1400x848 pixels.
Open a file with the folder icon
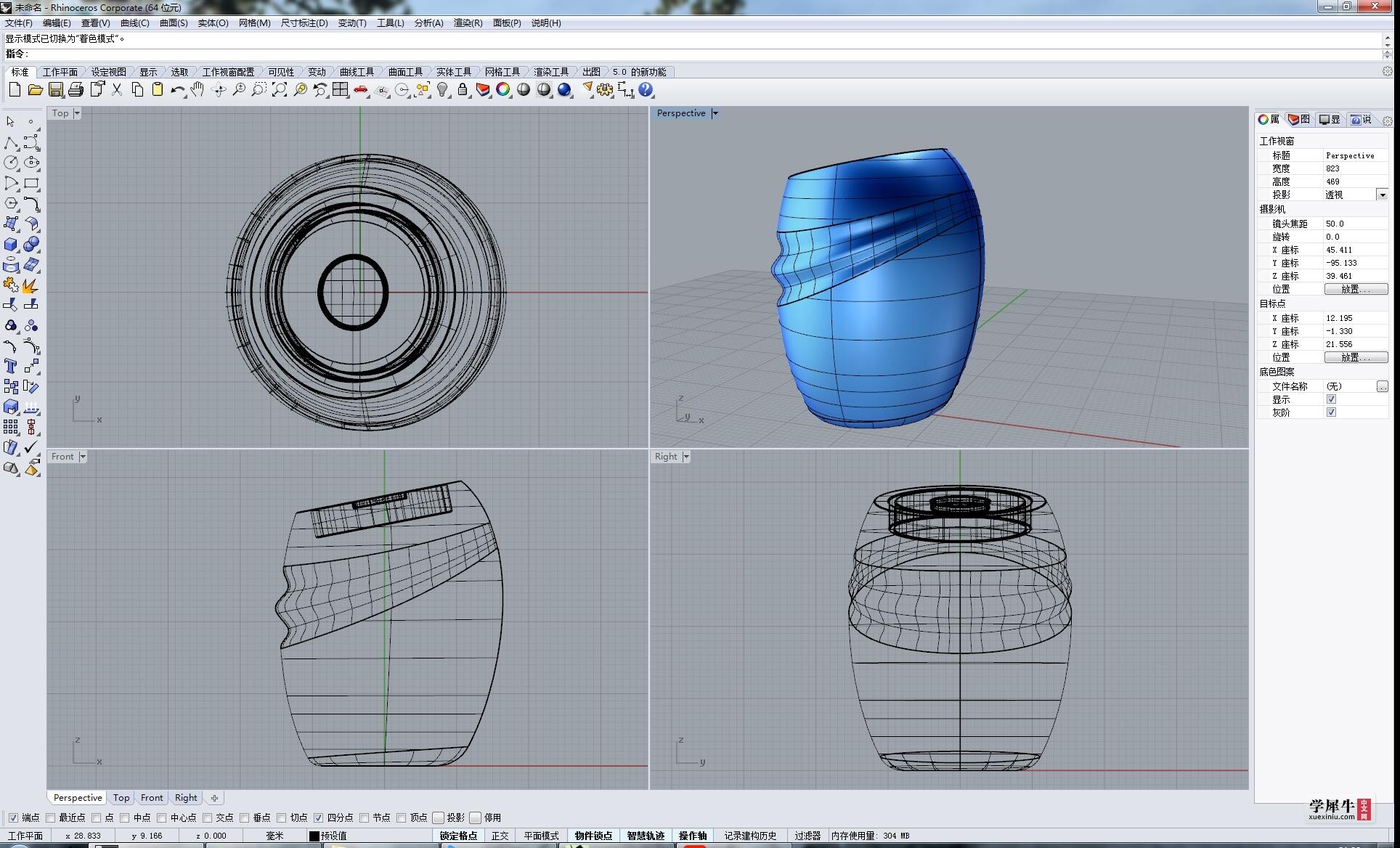[35, 90]
